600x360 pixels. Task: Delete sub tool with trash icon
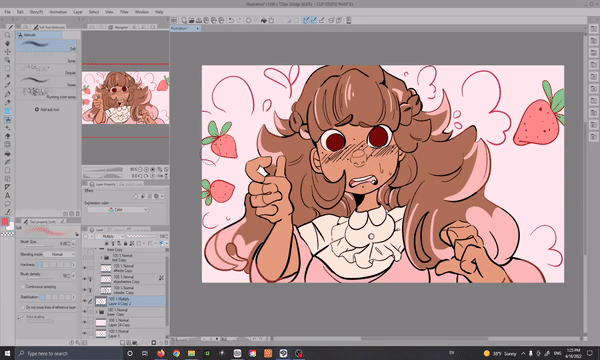(78, 213)
